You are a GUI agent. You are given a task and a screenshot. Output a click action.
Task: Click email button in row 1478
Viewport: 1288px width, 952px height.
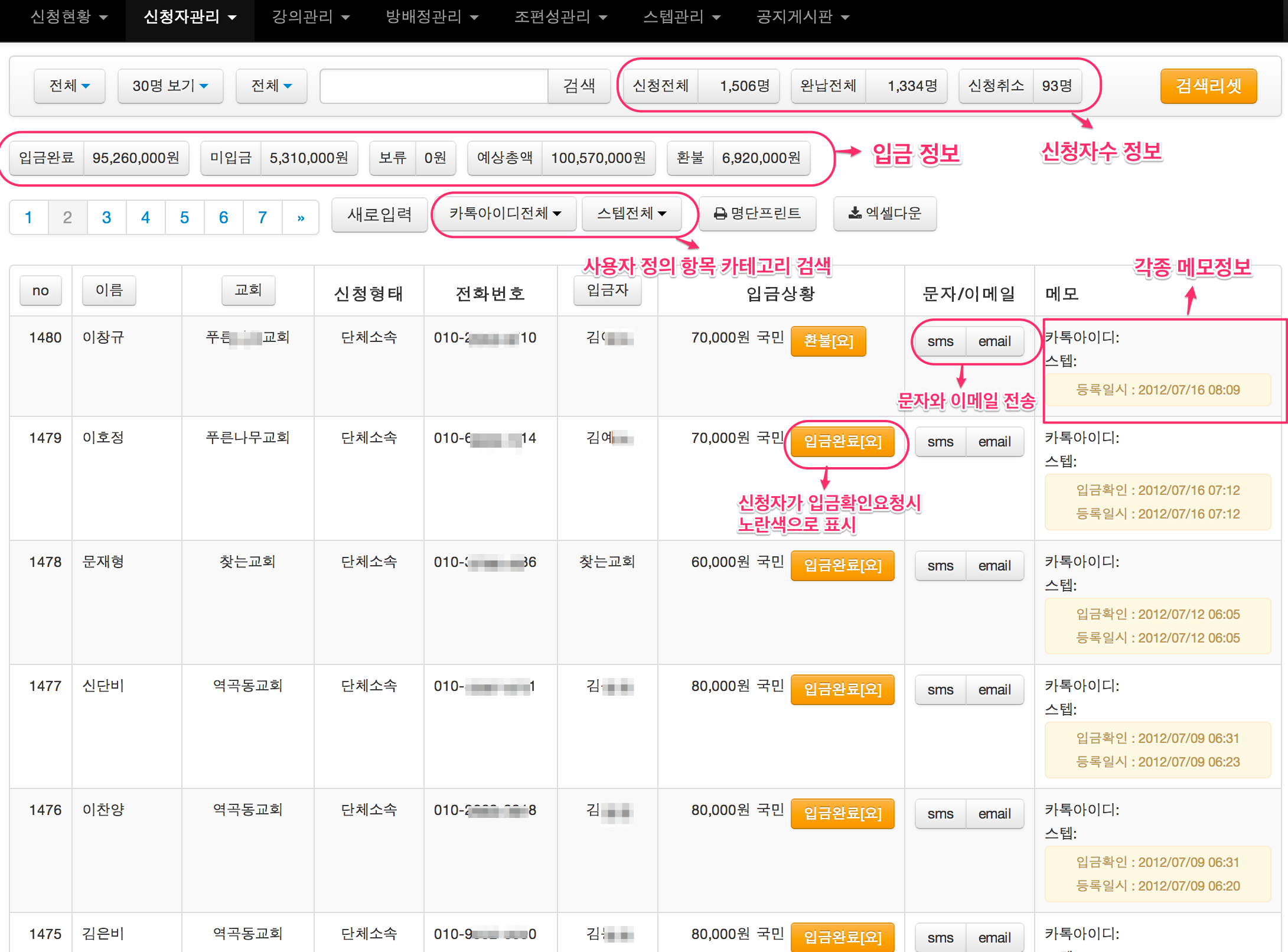pos(994,566)
